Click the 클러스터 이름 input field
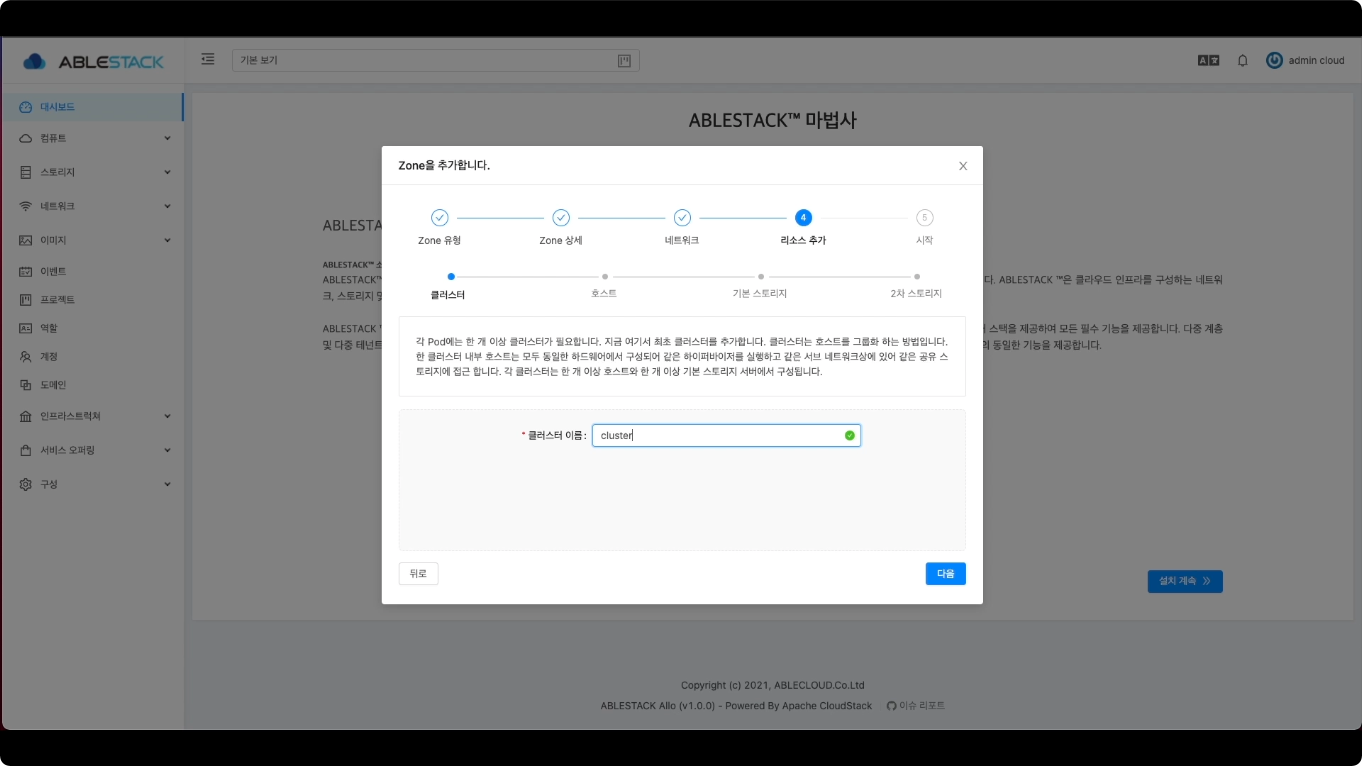 click(x=726, y=435)
